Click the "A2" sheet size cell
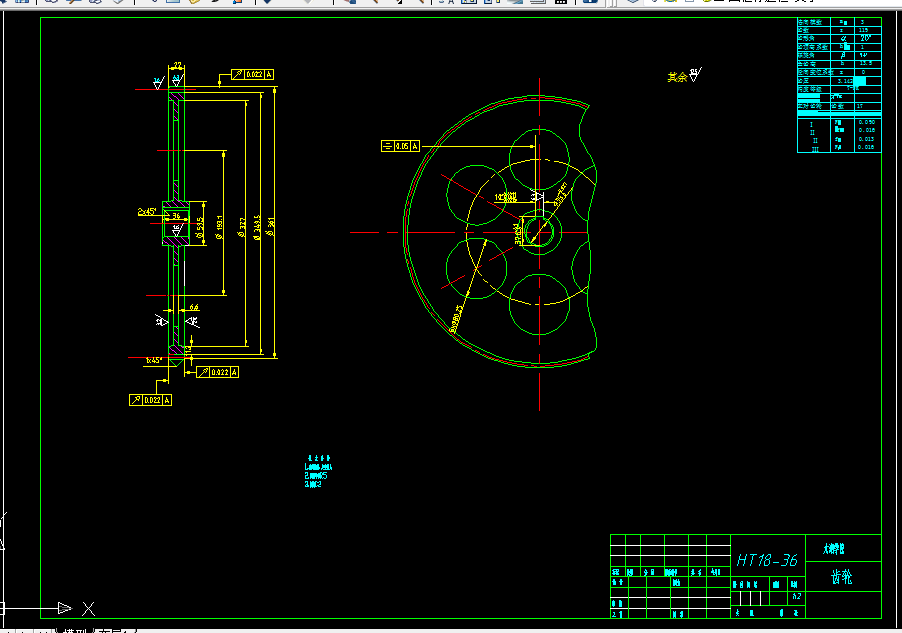 [797, 597]
